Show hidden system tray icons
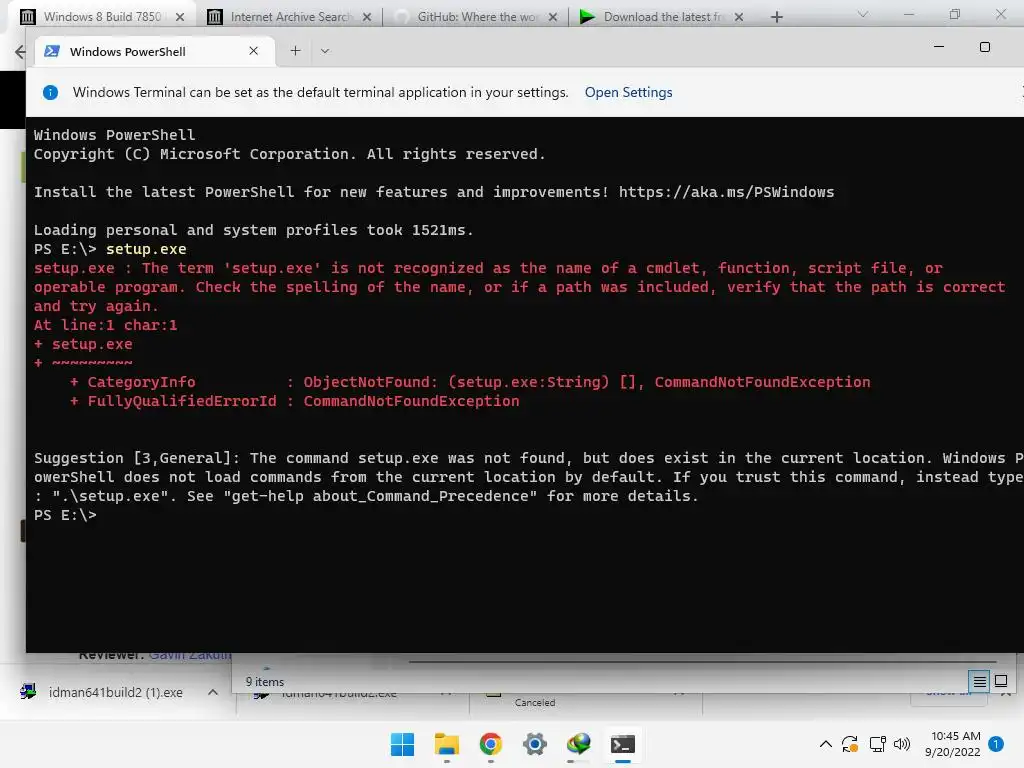 [825, 744]
